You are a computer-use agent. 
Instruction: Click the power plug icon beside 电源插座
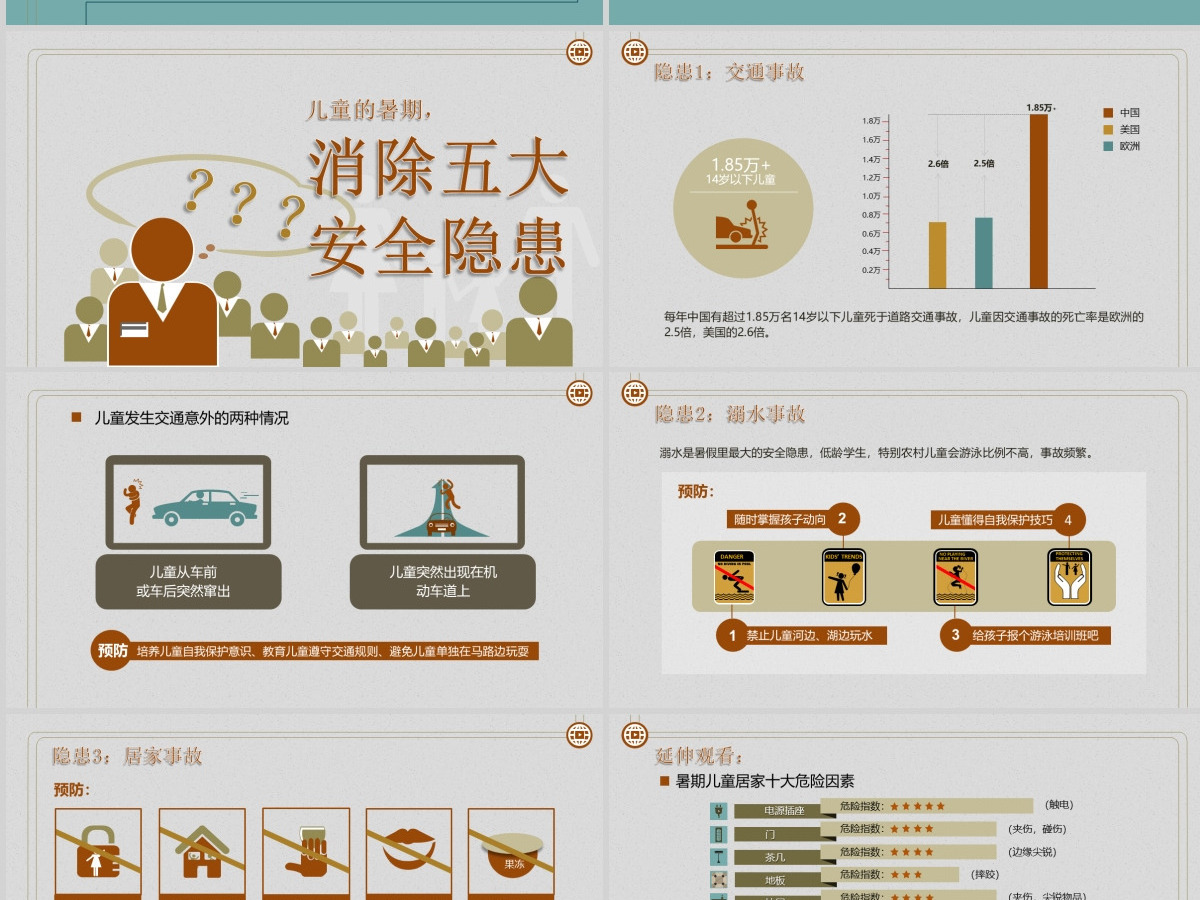(x=719, y=810)
